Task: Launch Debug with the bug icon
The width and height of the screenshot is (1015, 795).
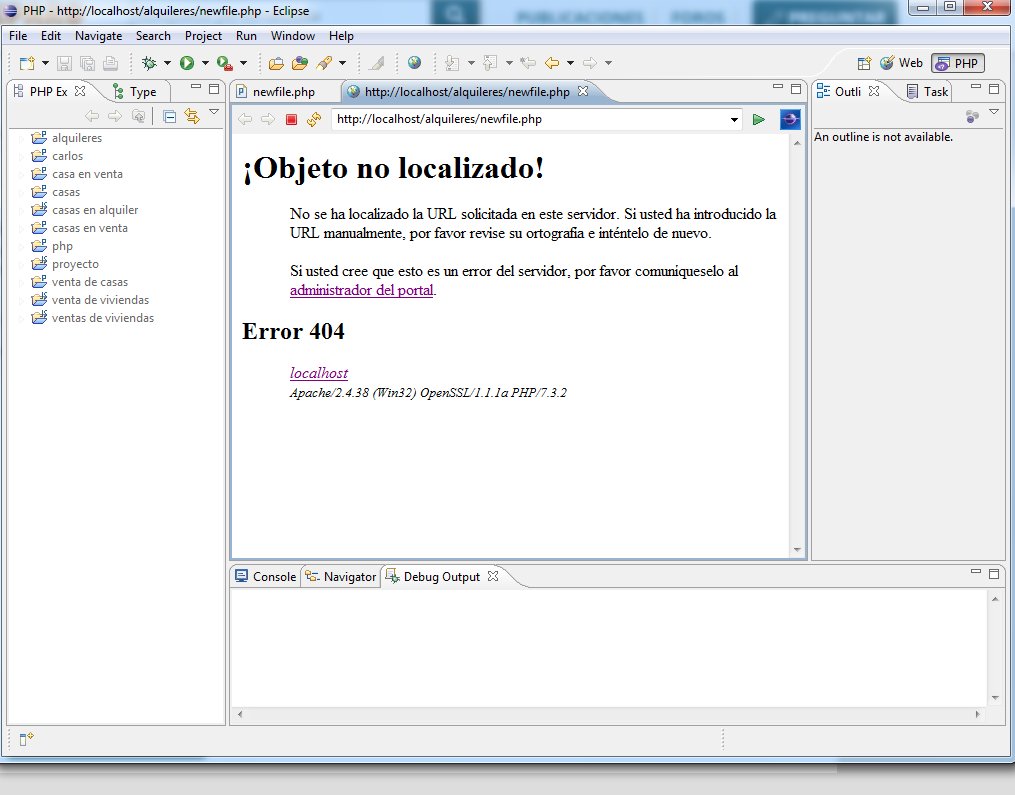Action: pyautogui.click(x=150, y=63)
